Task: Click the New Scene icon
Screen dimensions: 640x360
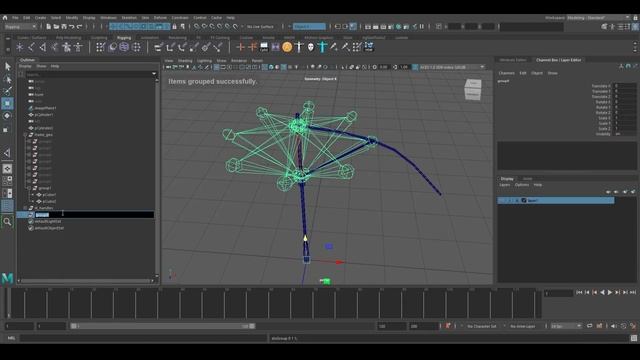Action: coord(48,27)
